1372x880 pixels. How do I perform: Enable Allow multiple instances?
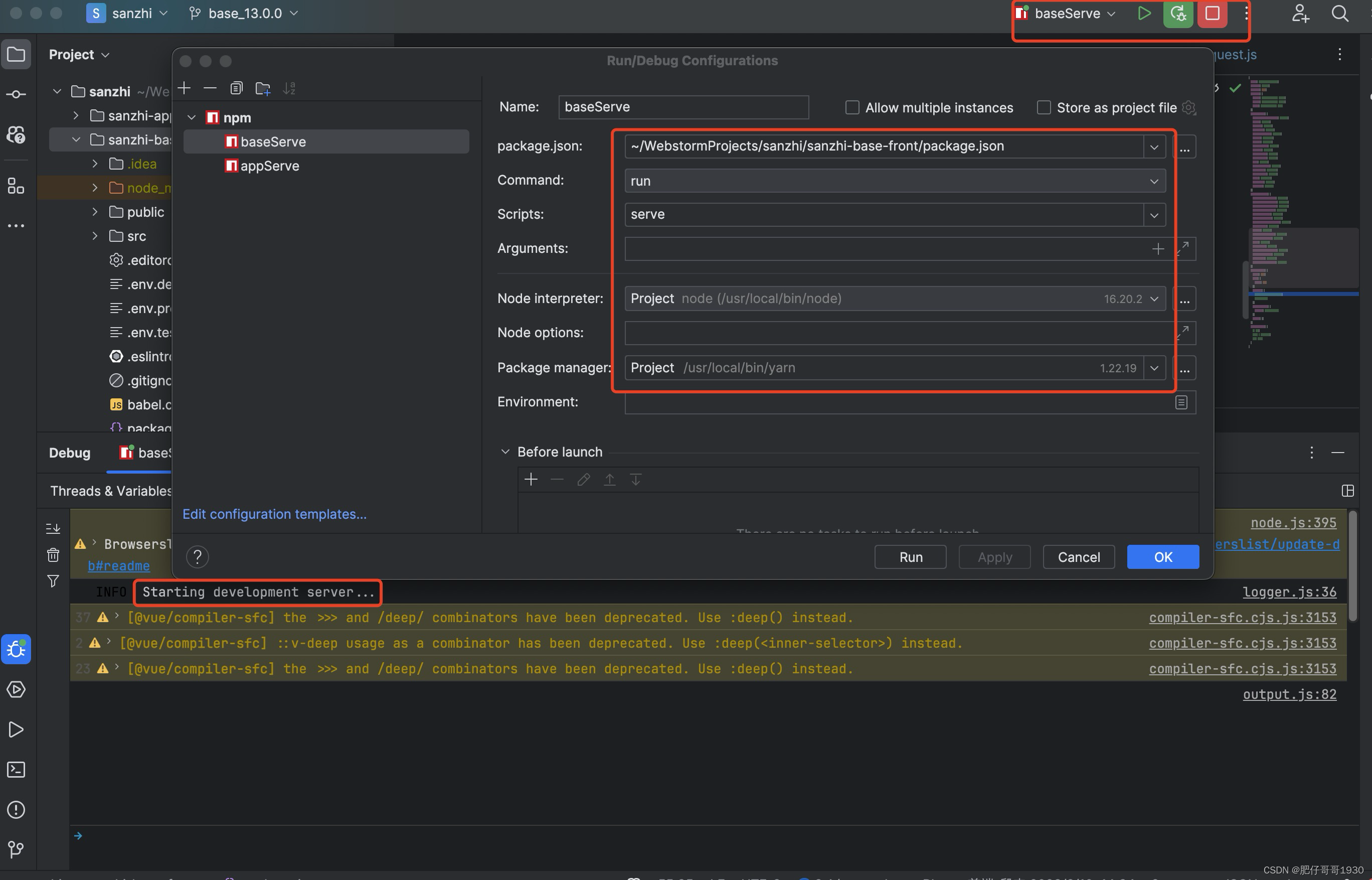coord(851,107)
